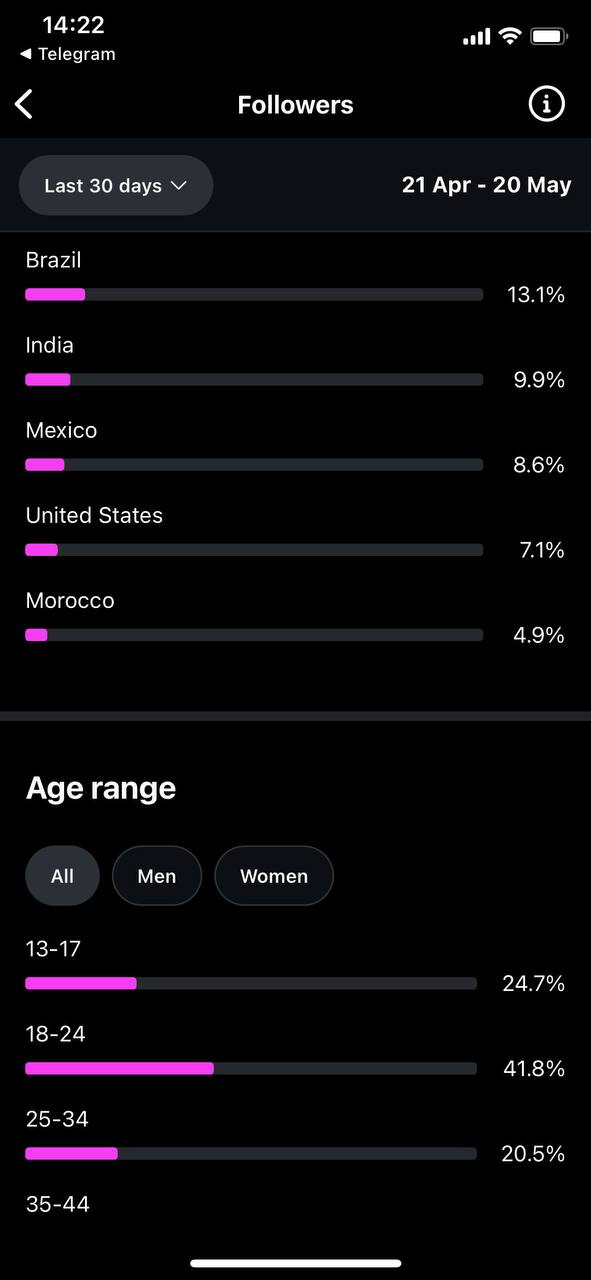Tap the cellular signal bars icon
591x1280 pixels.
coord(477,37)
